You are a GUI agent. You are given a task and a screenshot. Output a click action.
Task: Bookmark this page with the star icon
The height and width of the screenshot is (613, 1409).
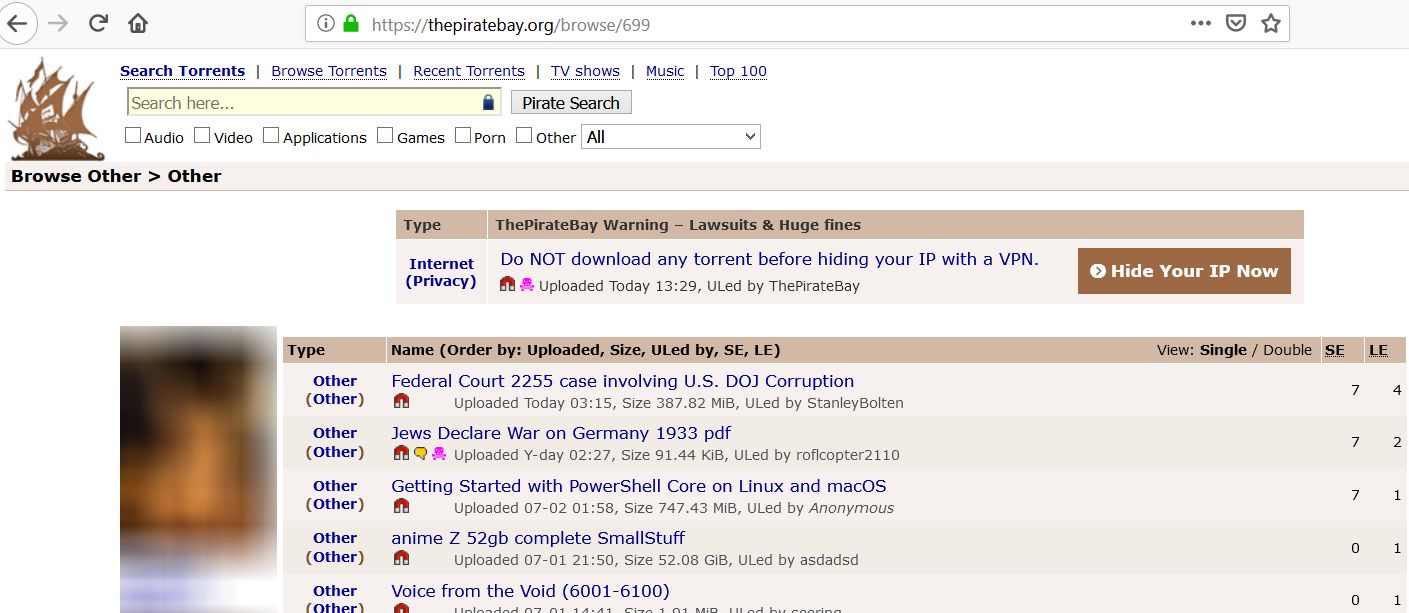pos(1271,23)
